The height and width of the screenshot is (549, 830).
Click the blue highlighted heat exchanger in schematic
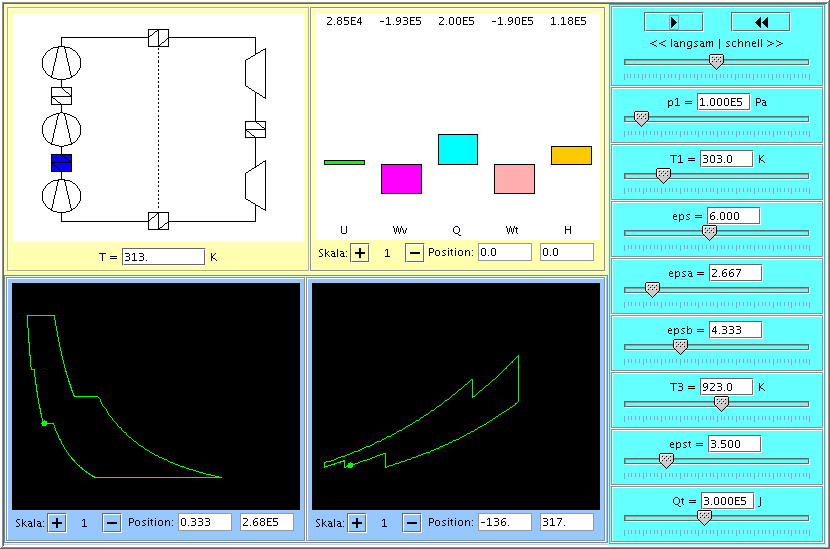[62, 163]
